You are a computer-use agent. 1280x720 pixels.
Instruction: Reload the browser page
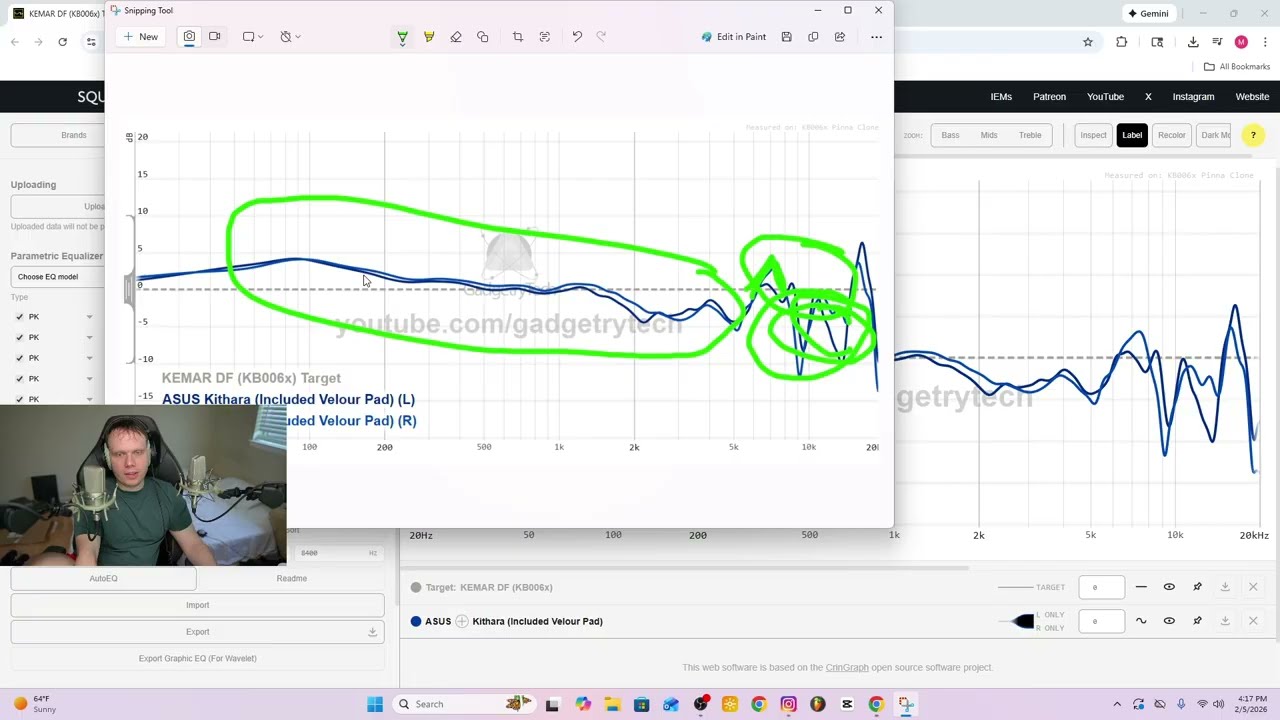click(x=62, y=42)
